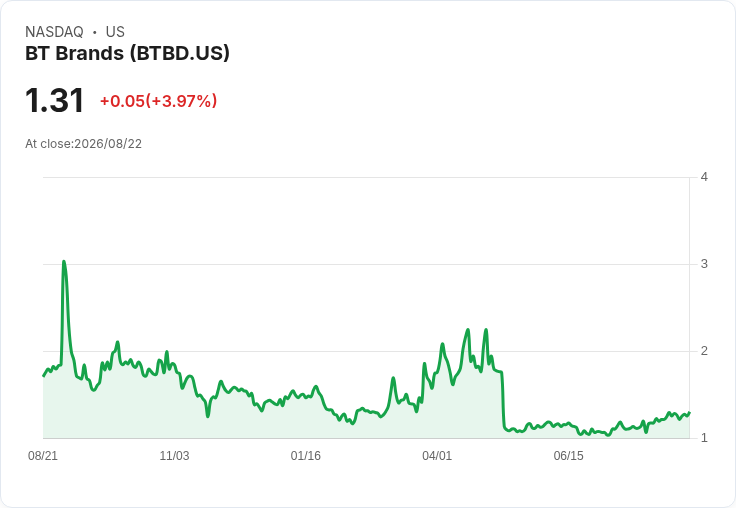The height and width of the screenshot is (508, 736).
Task: Click the rightmost end of the chart line
Action: (x=689, y=413)
